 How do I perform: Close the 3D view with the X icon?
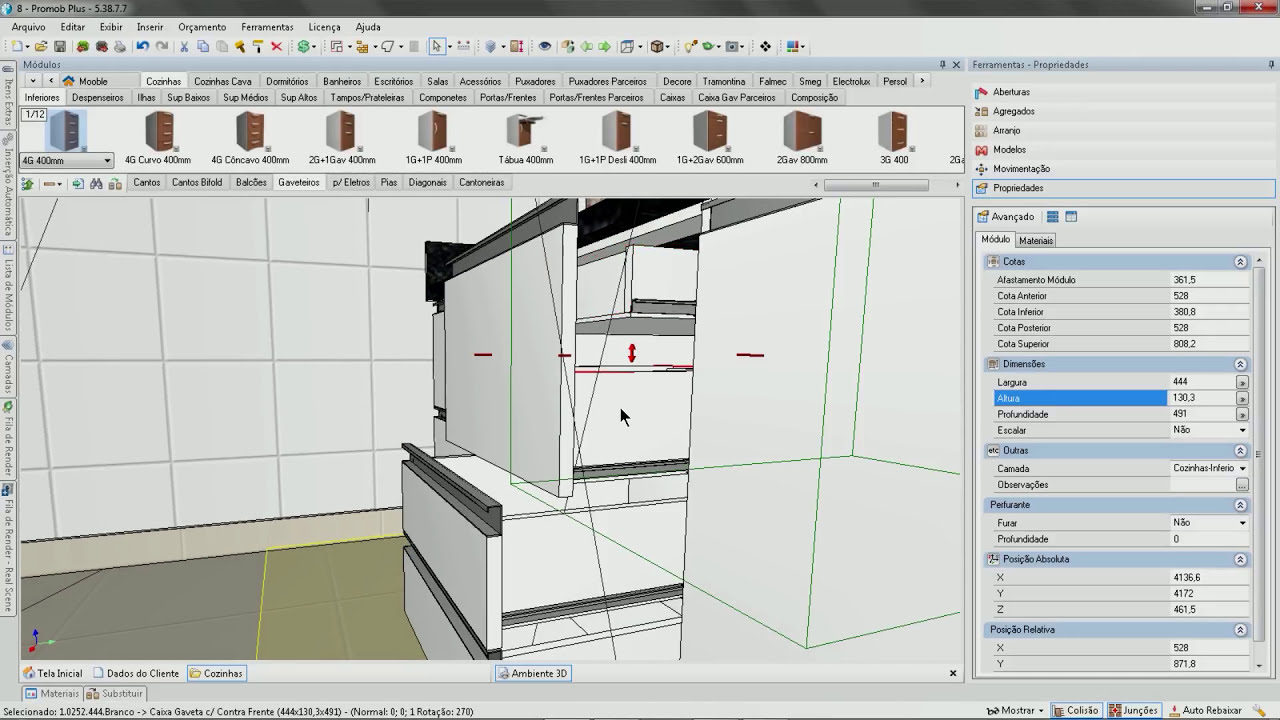953,673
